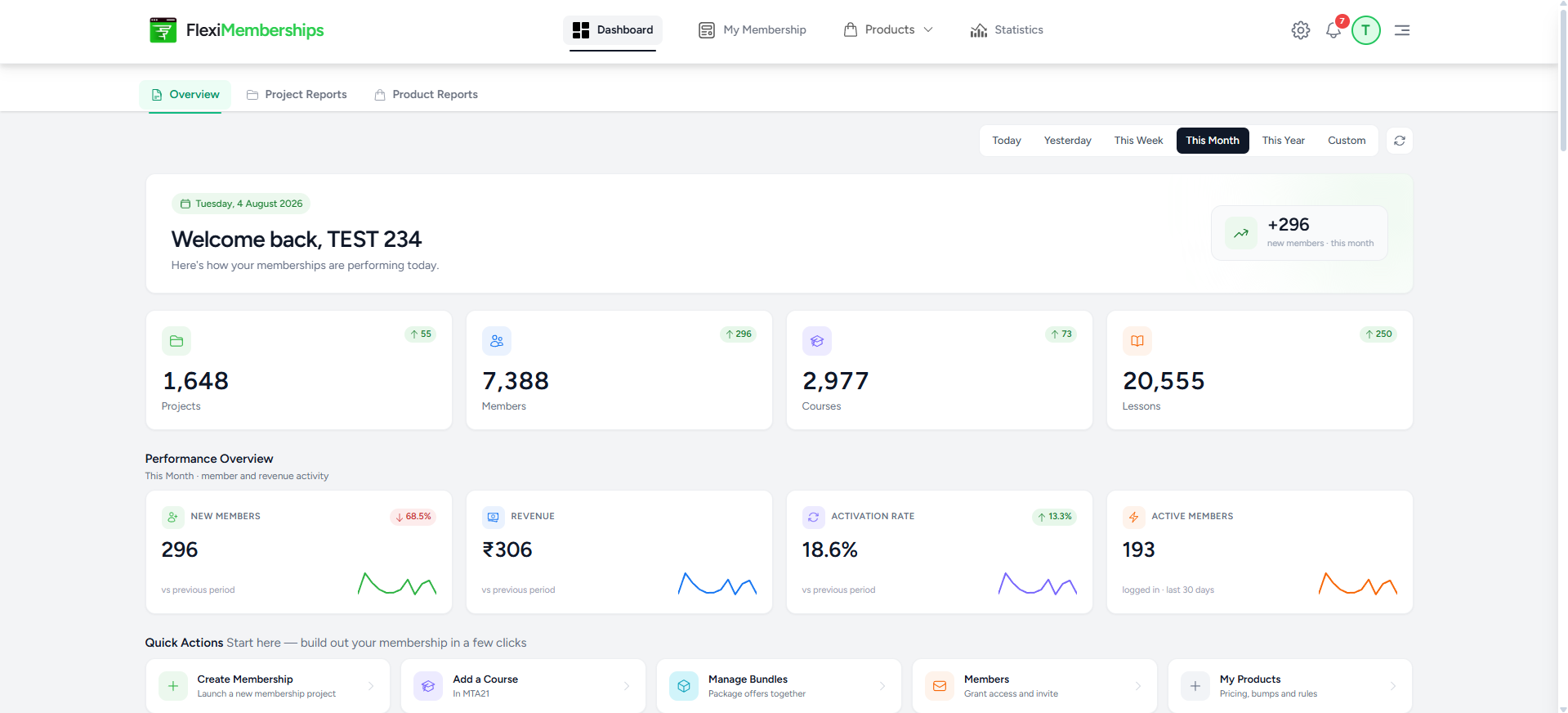
Task: Open the Add a Course action
Action: (x=523, y=686)
